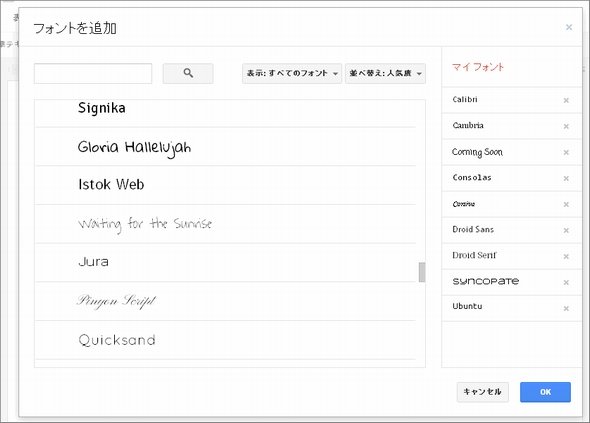Remove Coming Soon from My Fonts
The height and width of the screenshot is (423, 590).
point(566,152)
